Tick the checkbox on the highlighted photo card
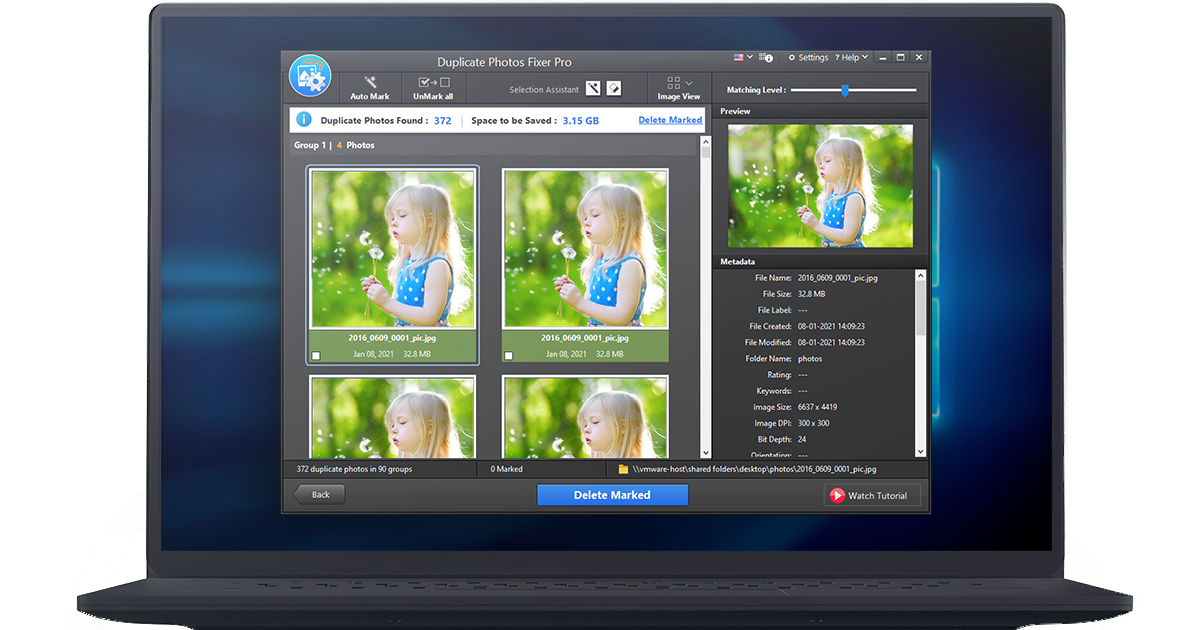Viewport: 1200px width, 630px height. point(316,355)
